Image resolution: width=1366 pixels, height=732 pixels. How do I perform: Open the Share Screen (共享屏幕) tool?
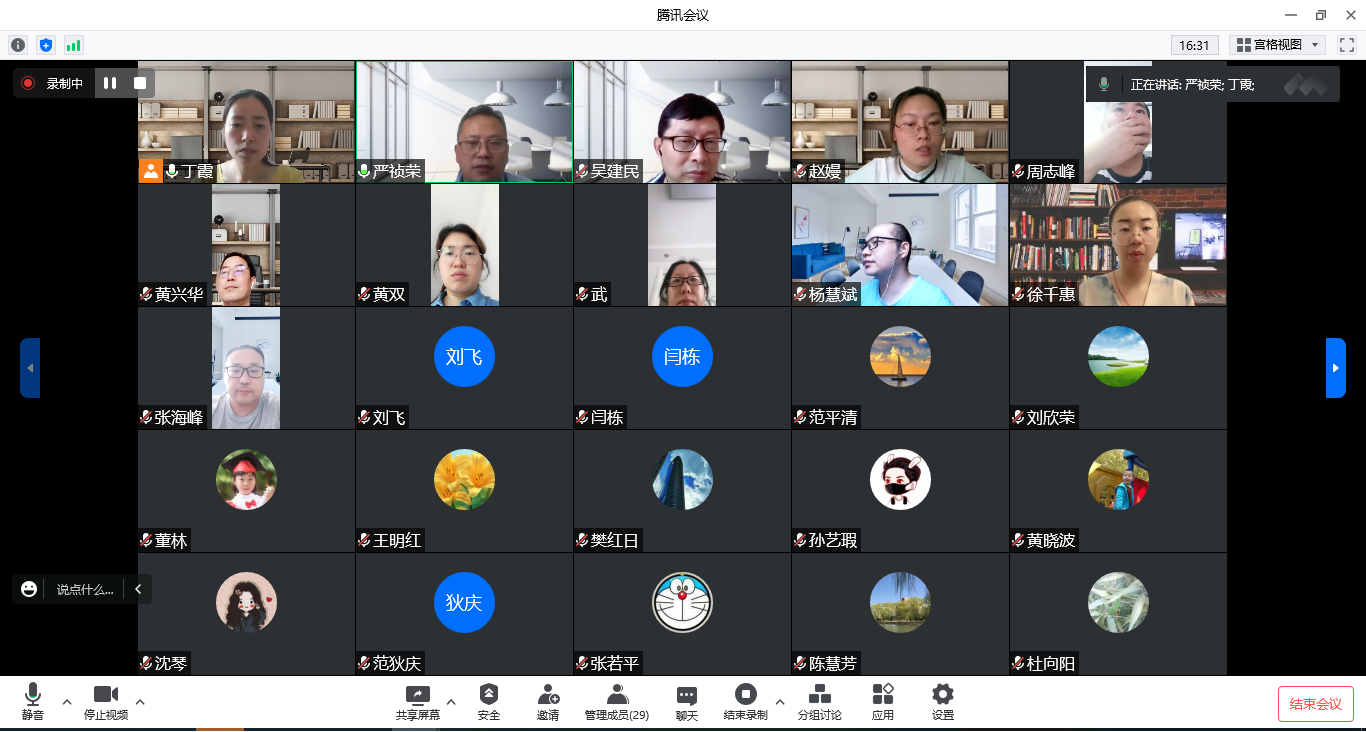coord(417,702)
